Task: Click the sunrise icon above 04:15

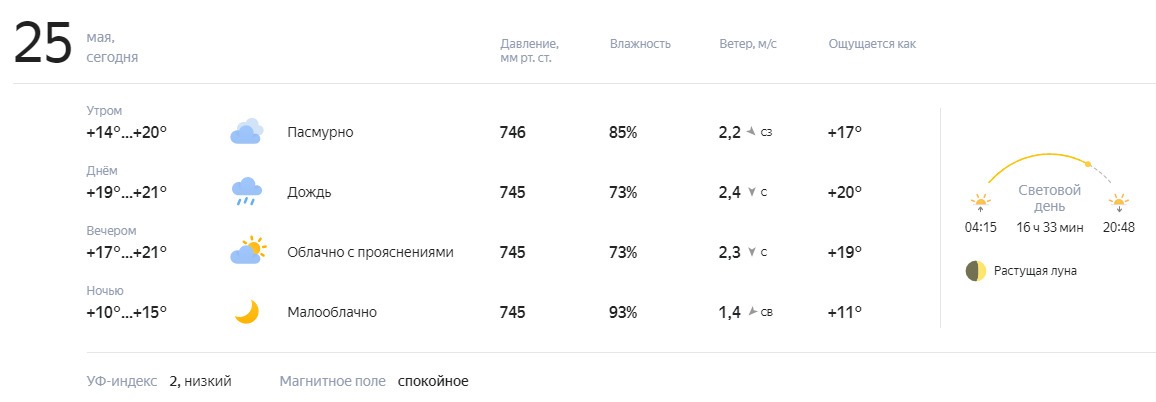Action: pyautogui.click(x=981, y=203)
